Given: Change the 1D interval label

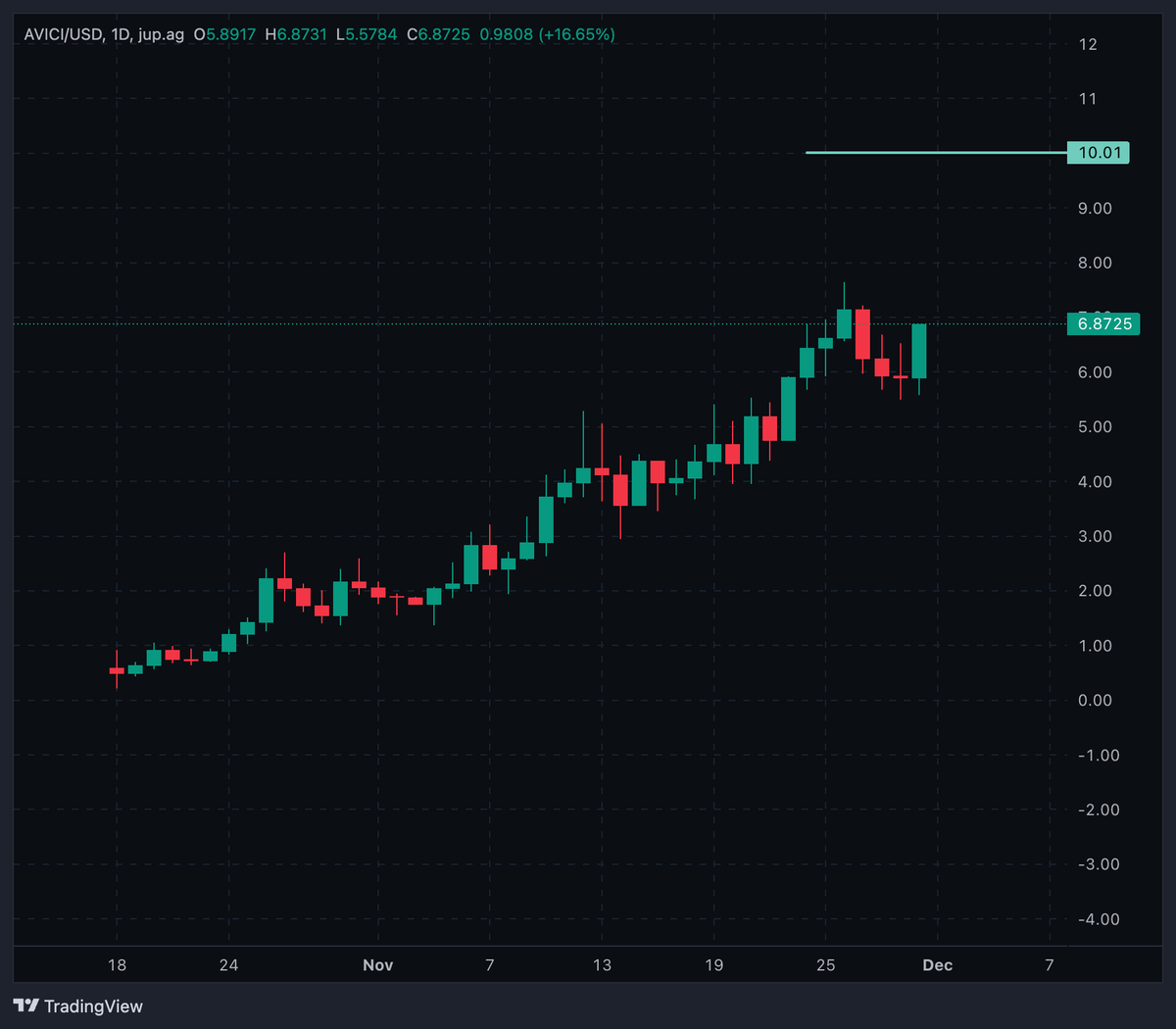Looking at the screenshot, I should (122, 34).
